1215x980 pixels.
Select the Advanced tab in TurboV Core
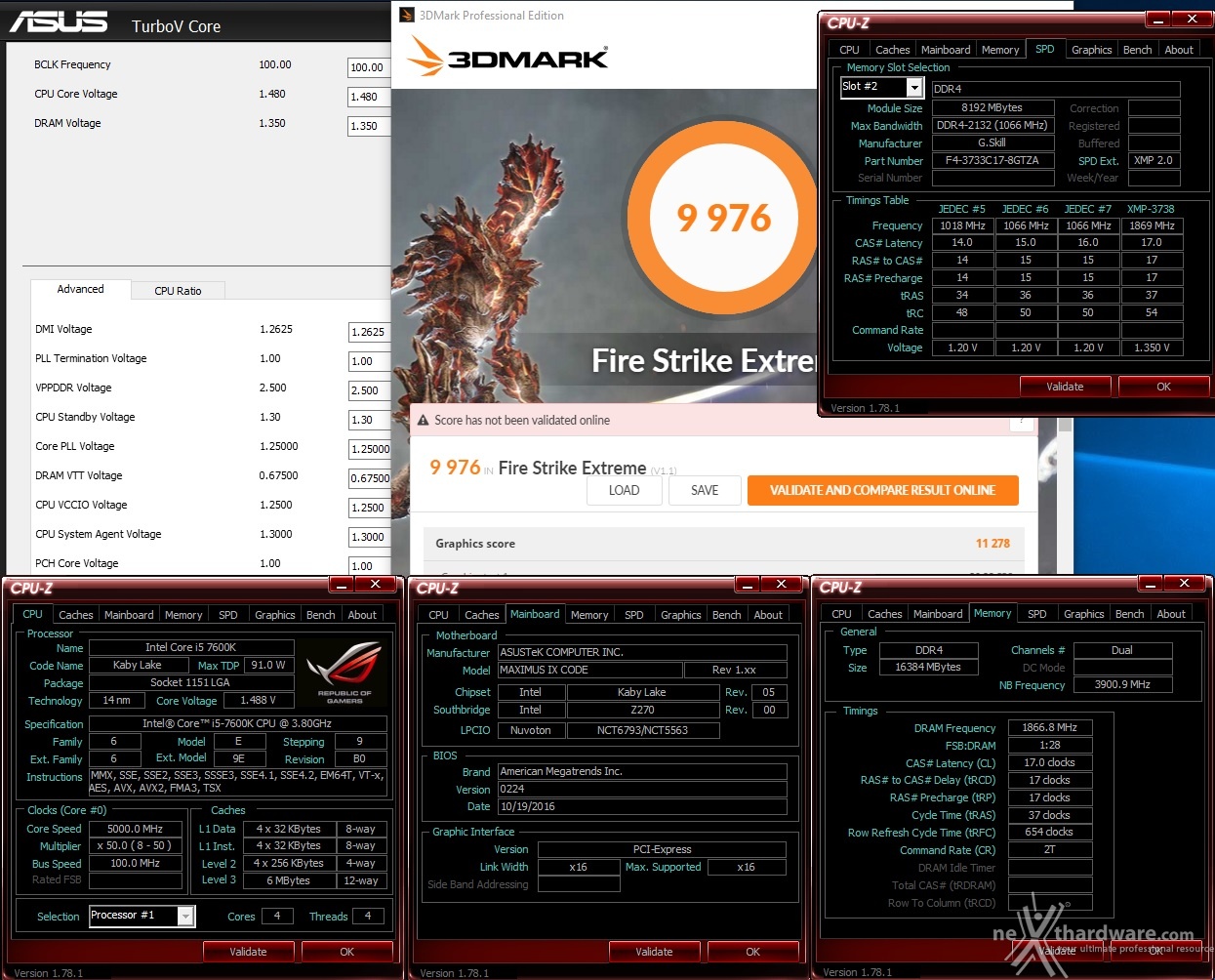point(80,289)
